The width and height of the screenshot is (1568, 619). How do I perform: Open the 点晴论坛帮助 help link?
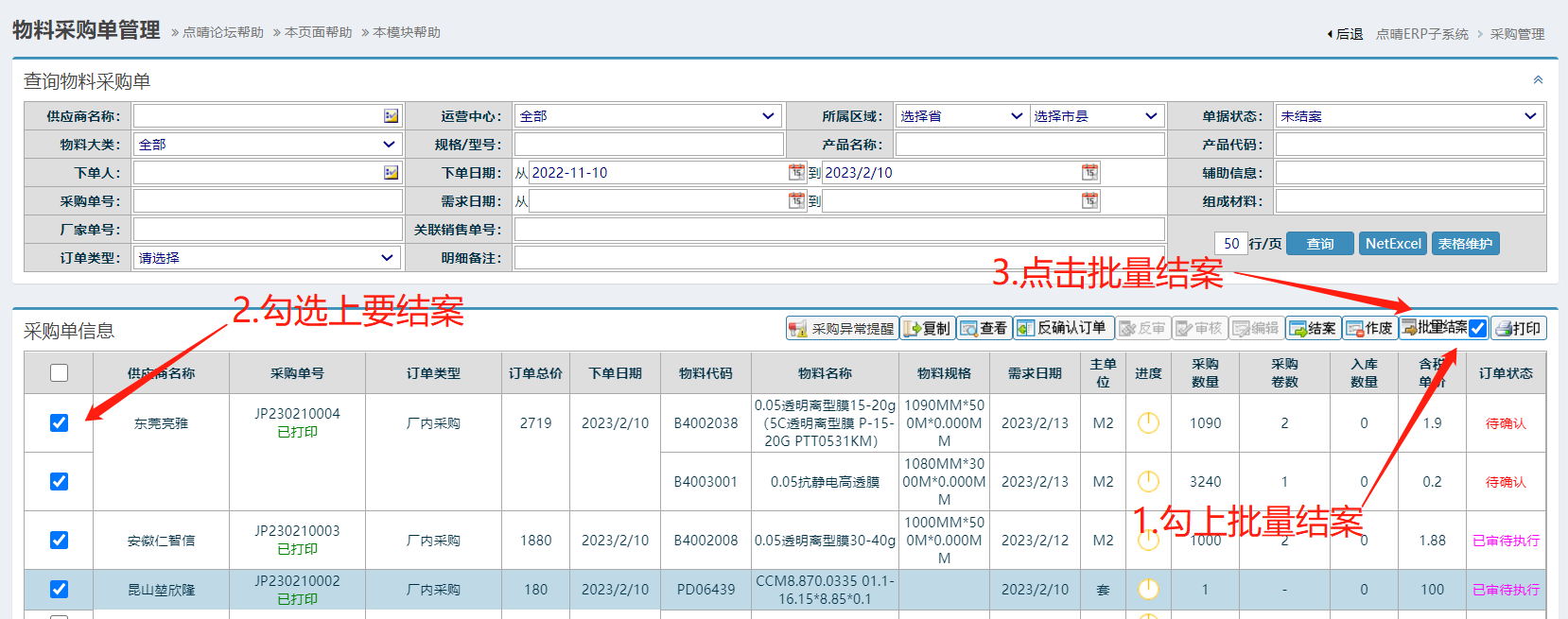pyautogui.click(x=222, y=32)
